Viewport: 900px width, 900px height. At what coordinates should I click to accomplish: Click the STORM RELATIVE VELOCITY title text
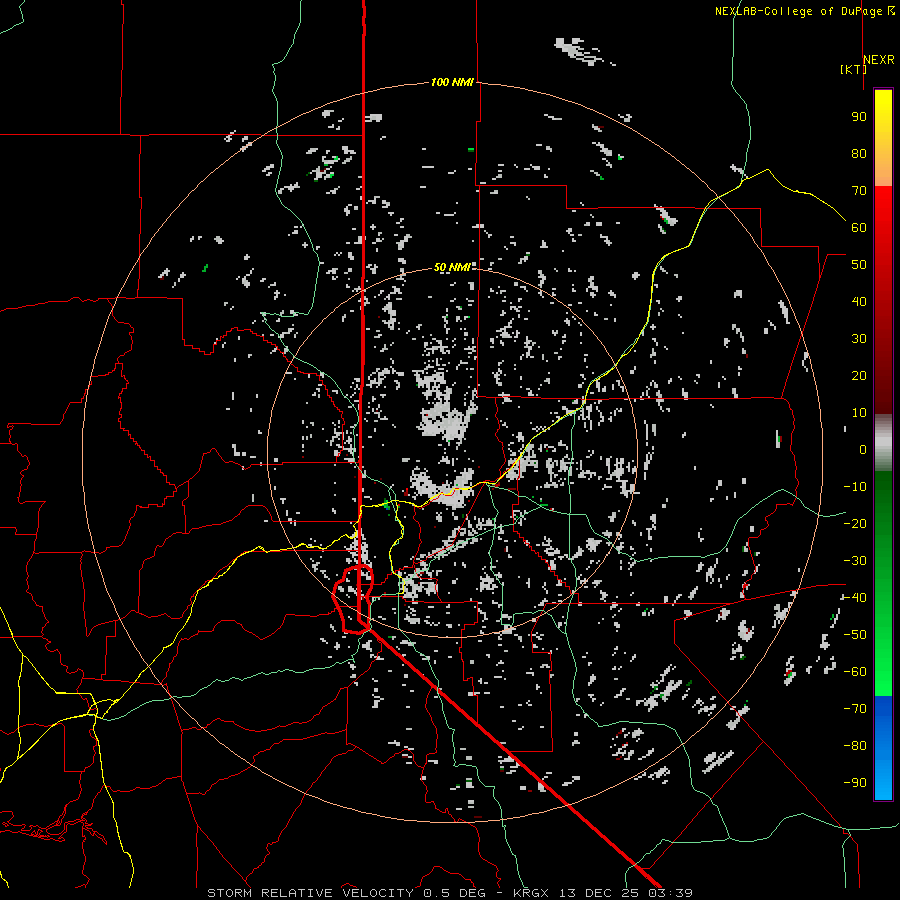(x=311, y=893)
